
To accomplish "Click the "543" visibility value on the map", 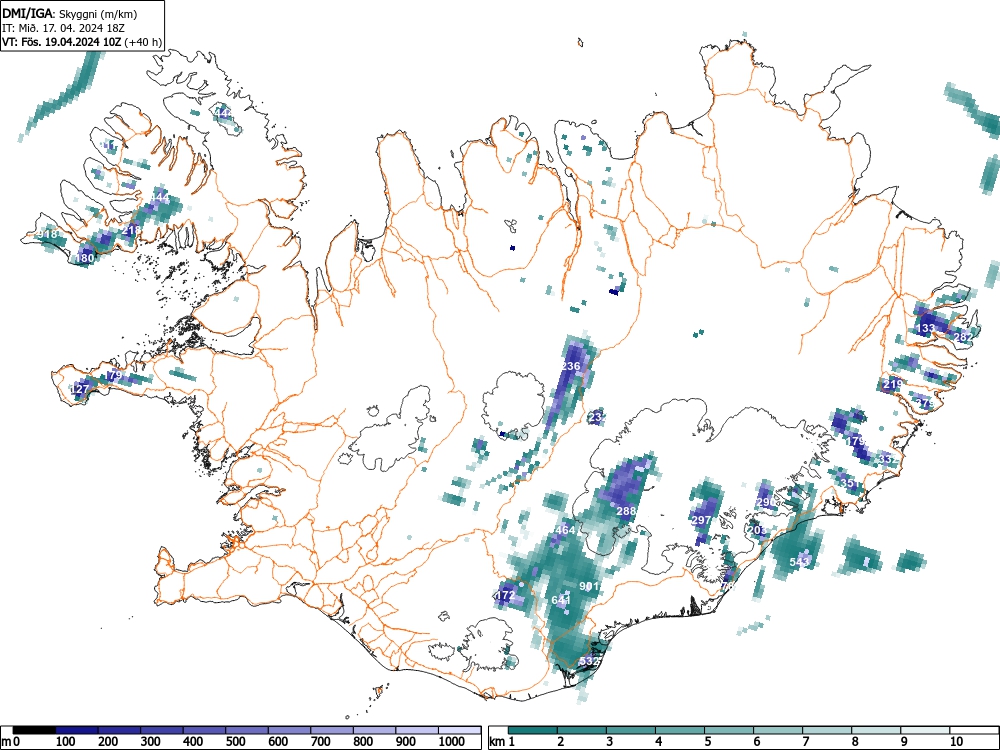I will click(799, 562).
